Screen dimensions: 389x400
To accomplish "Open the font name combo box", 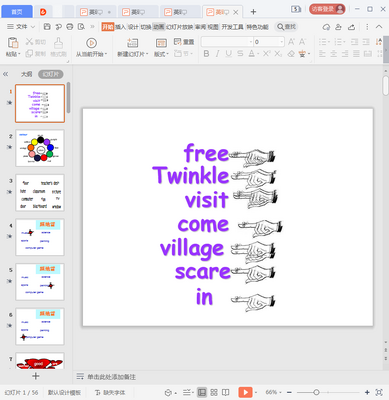I will [x=227, y=42].
